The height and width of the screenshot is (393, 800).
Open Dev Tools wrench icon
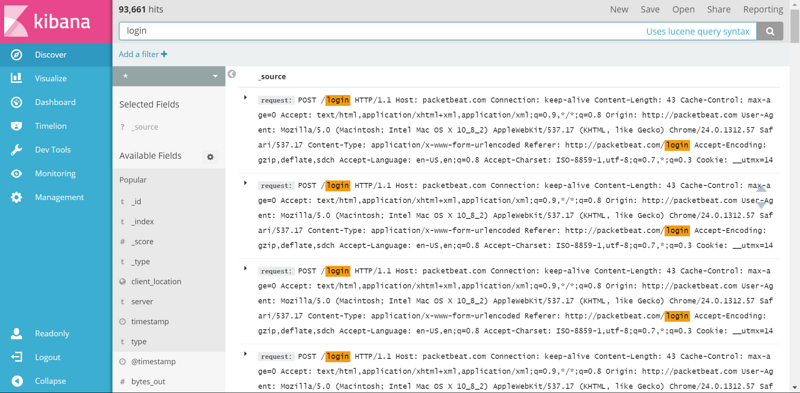pyautogui.click(x=16, y=150)
